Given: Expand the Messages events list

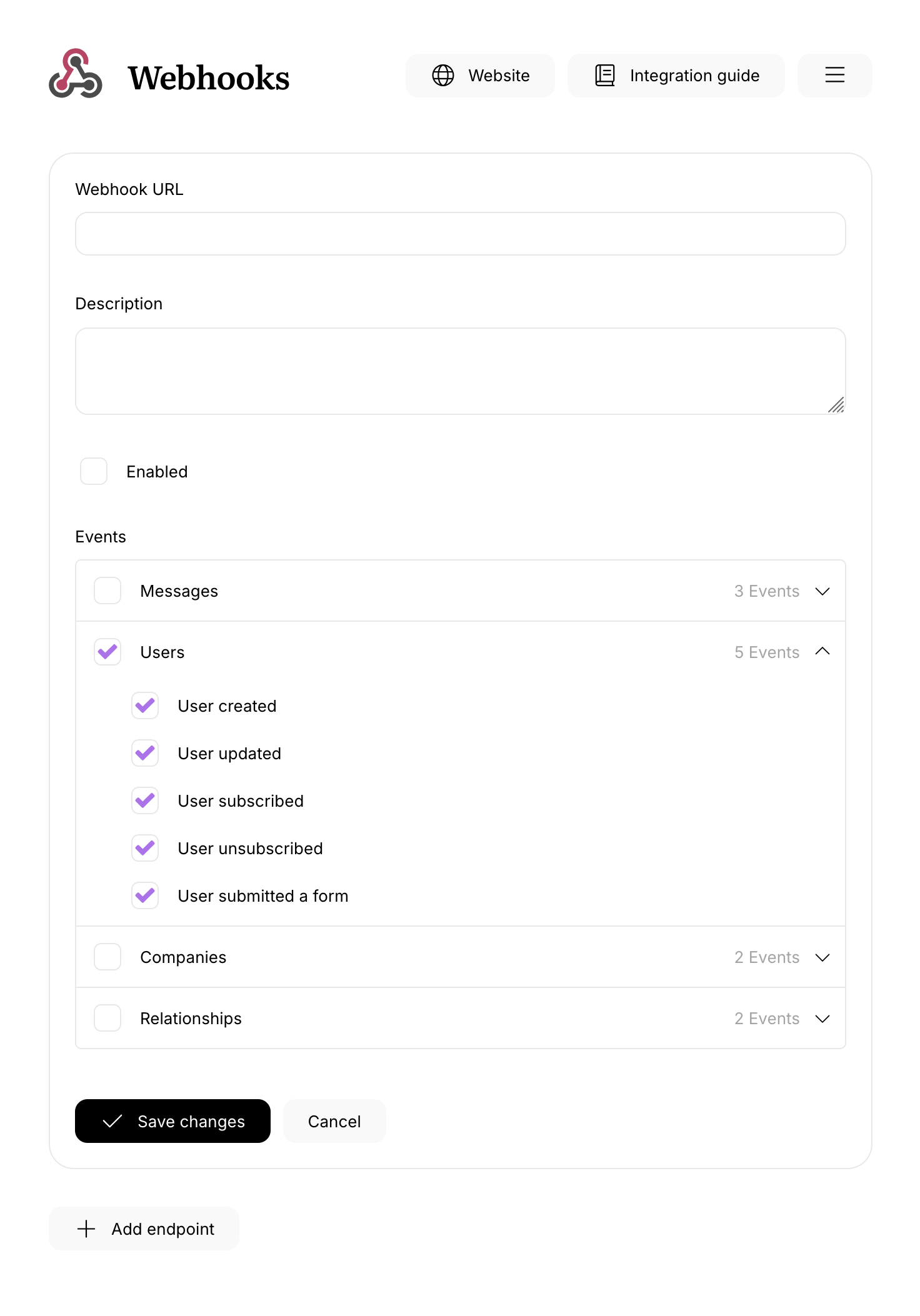Looking at the screenshot, I should point(822,591).
